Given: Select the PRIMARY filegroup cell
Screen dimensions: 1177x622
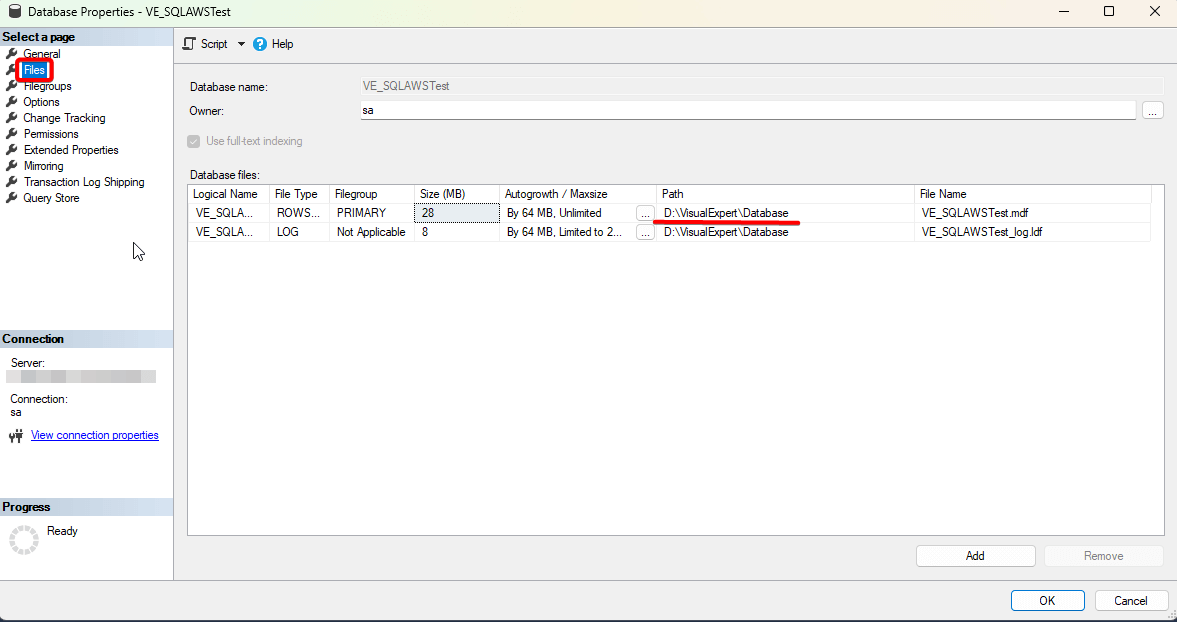Looking at the screenshot, I should pyautogui.click(x=372, y=213).
